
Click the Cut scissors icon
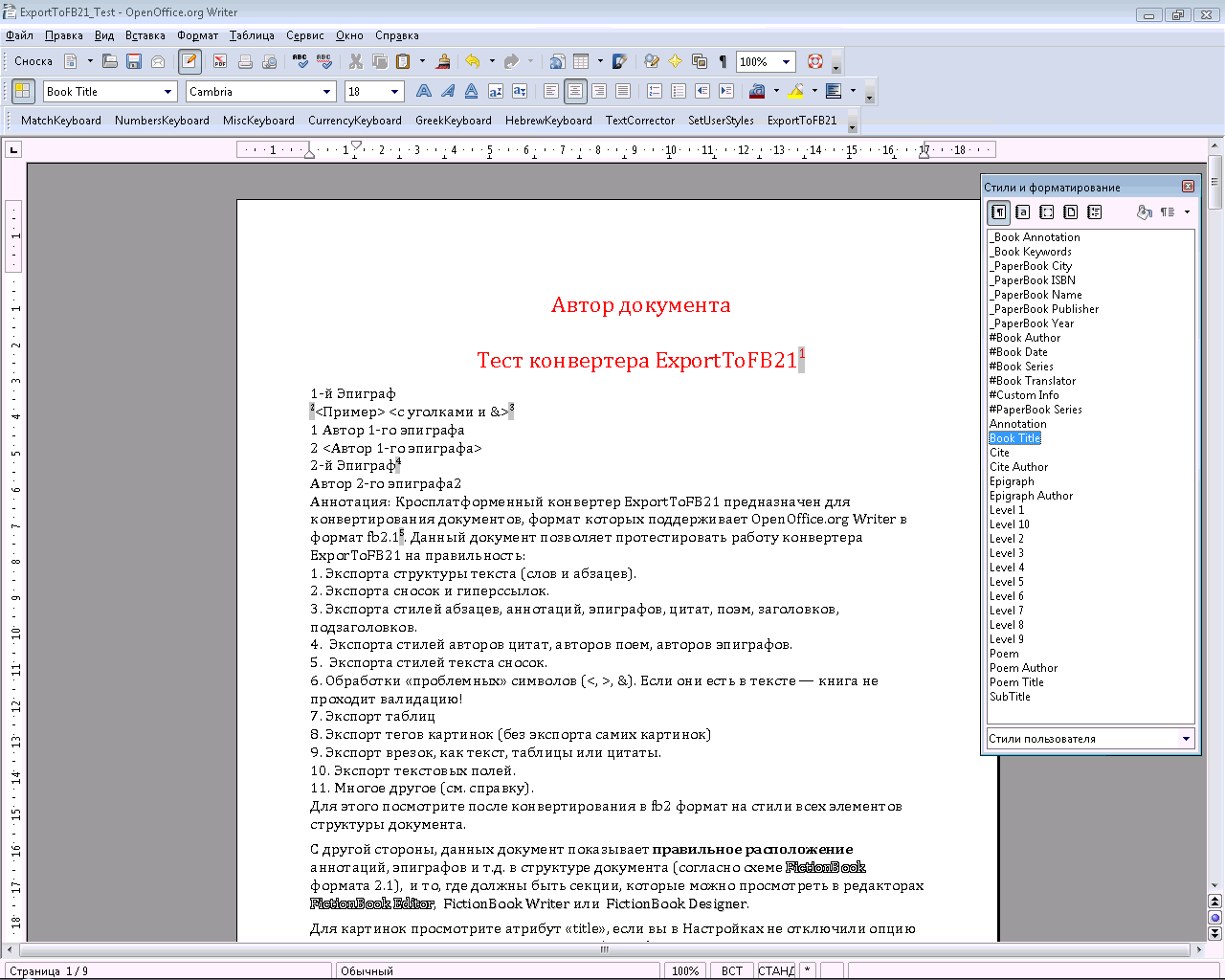[355, 61]
